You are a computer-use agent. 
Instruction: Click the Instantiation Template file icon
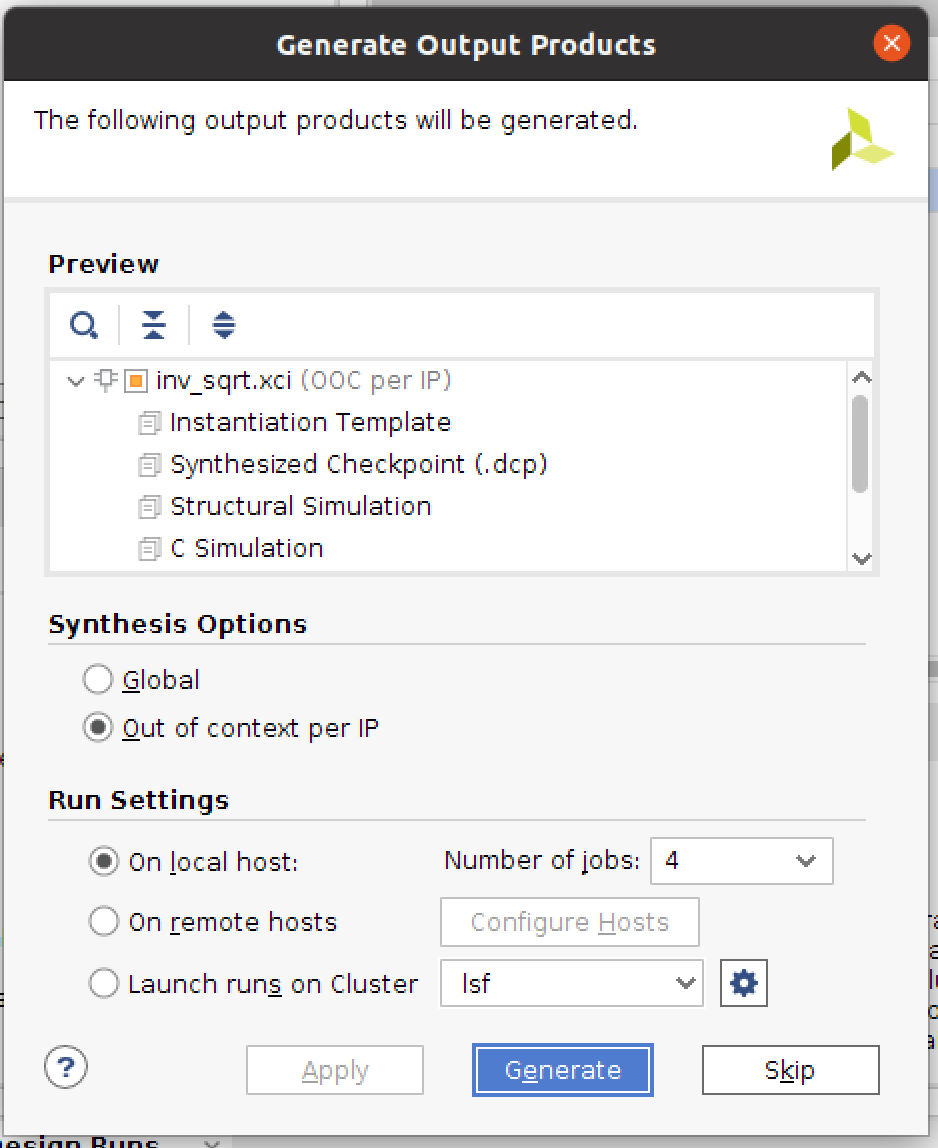[149, 423]
